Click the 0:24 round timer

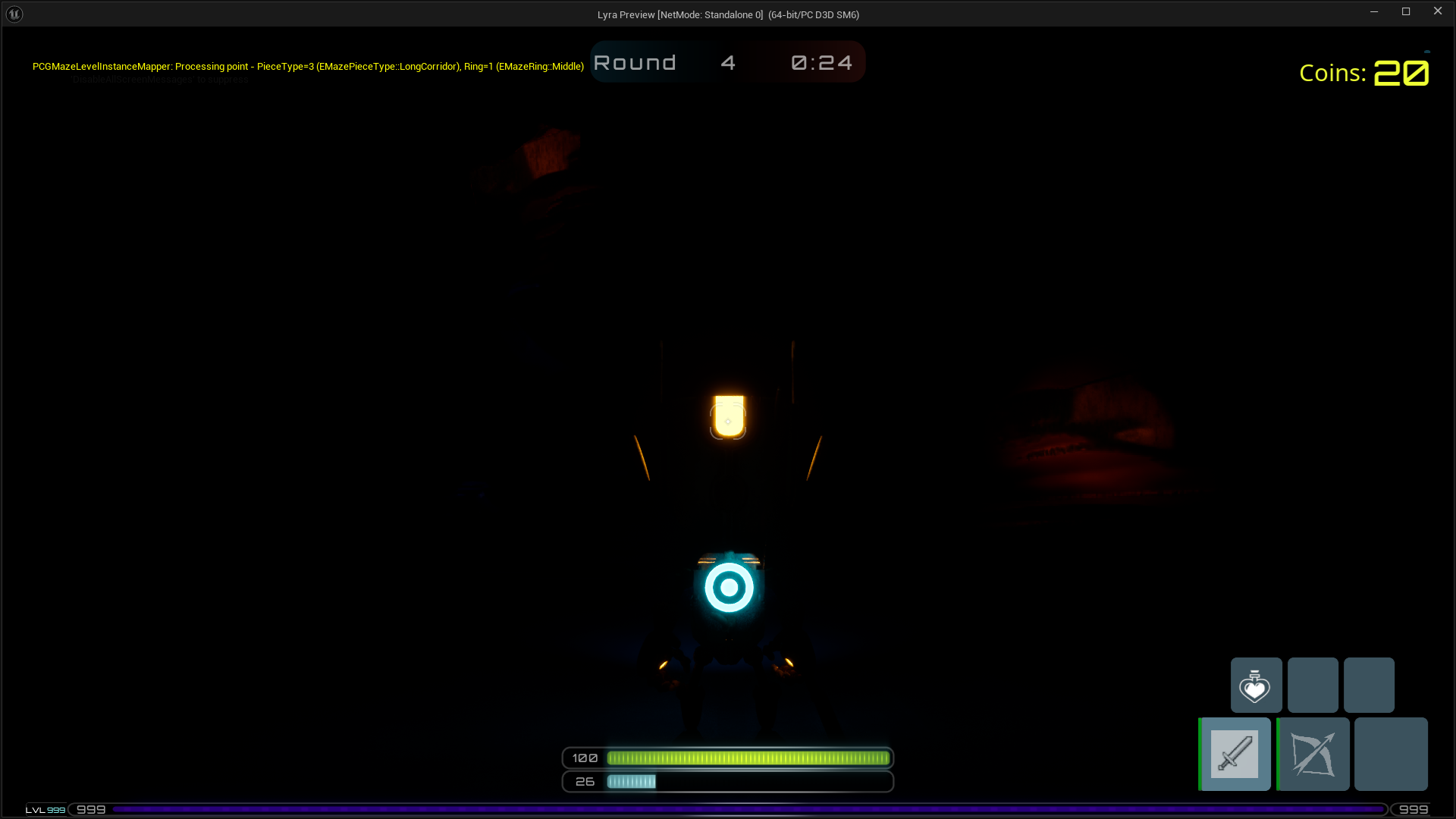(x=822, y=62)
